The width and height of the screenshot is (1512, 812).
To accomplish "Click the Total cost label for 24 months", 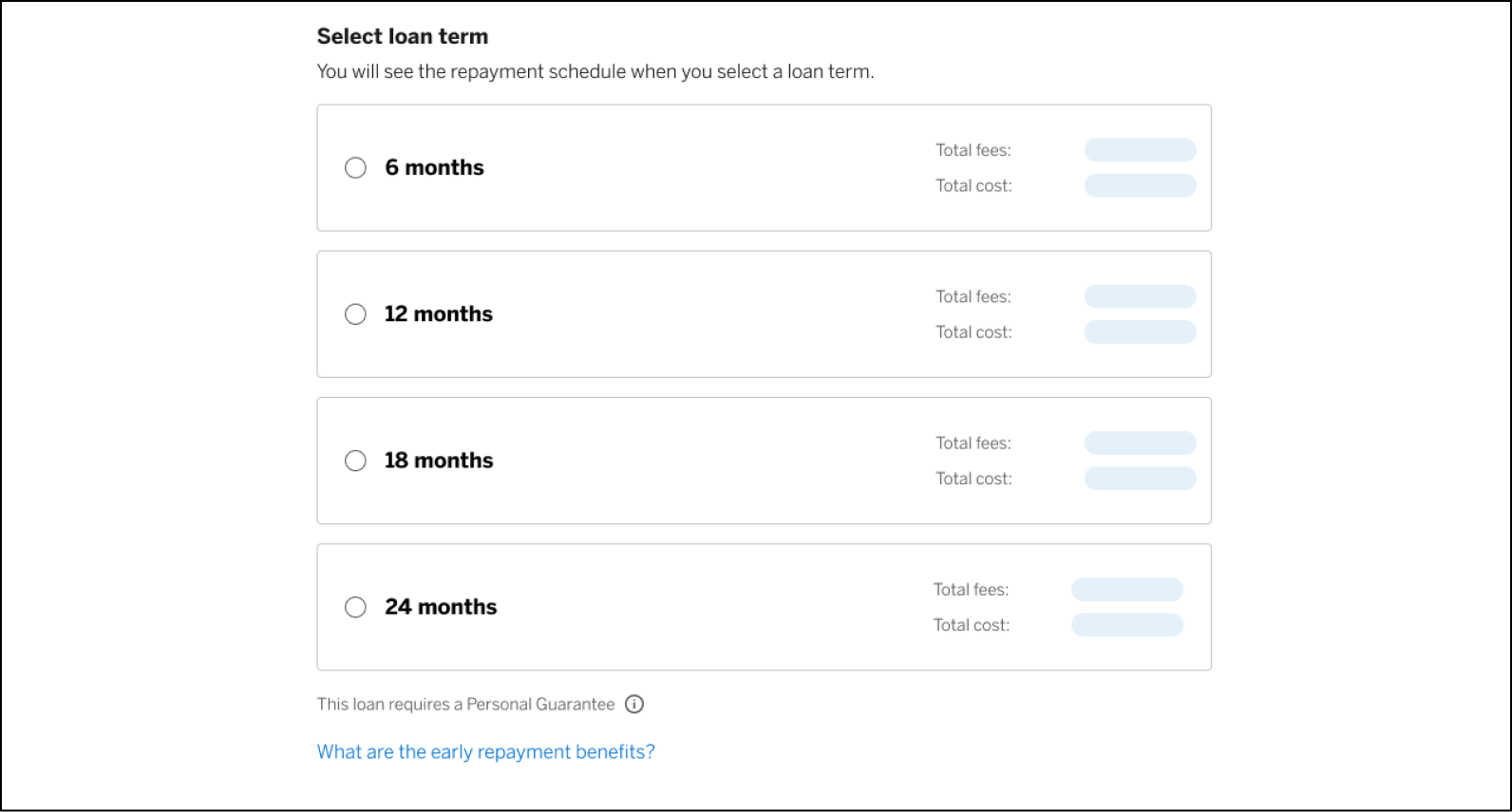I will tap(971, 624).
